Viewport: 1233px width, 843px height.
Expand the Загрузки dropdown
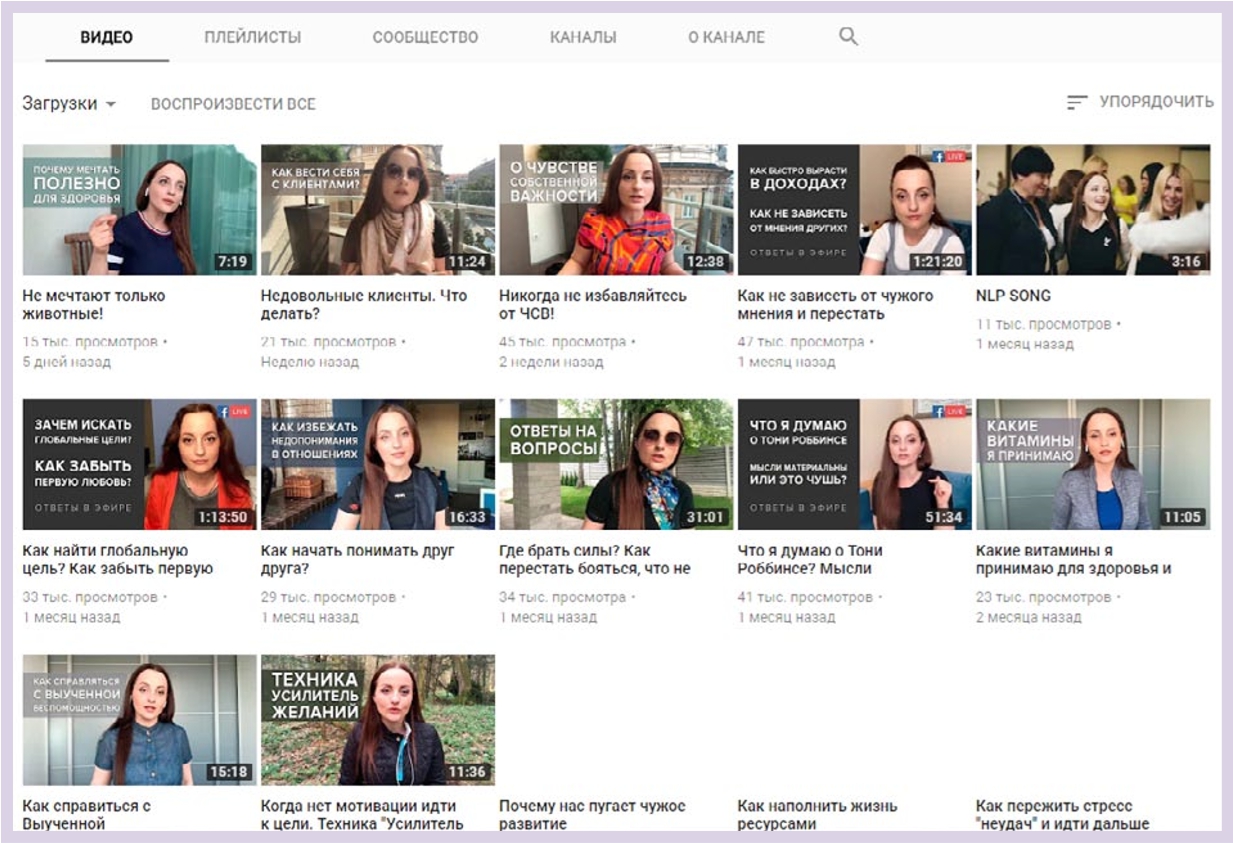coord(69,104)
